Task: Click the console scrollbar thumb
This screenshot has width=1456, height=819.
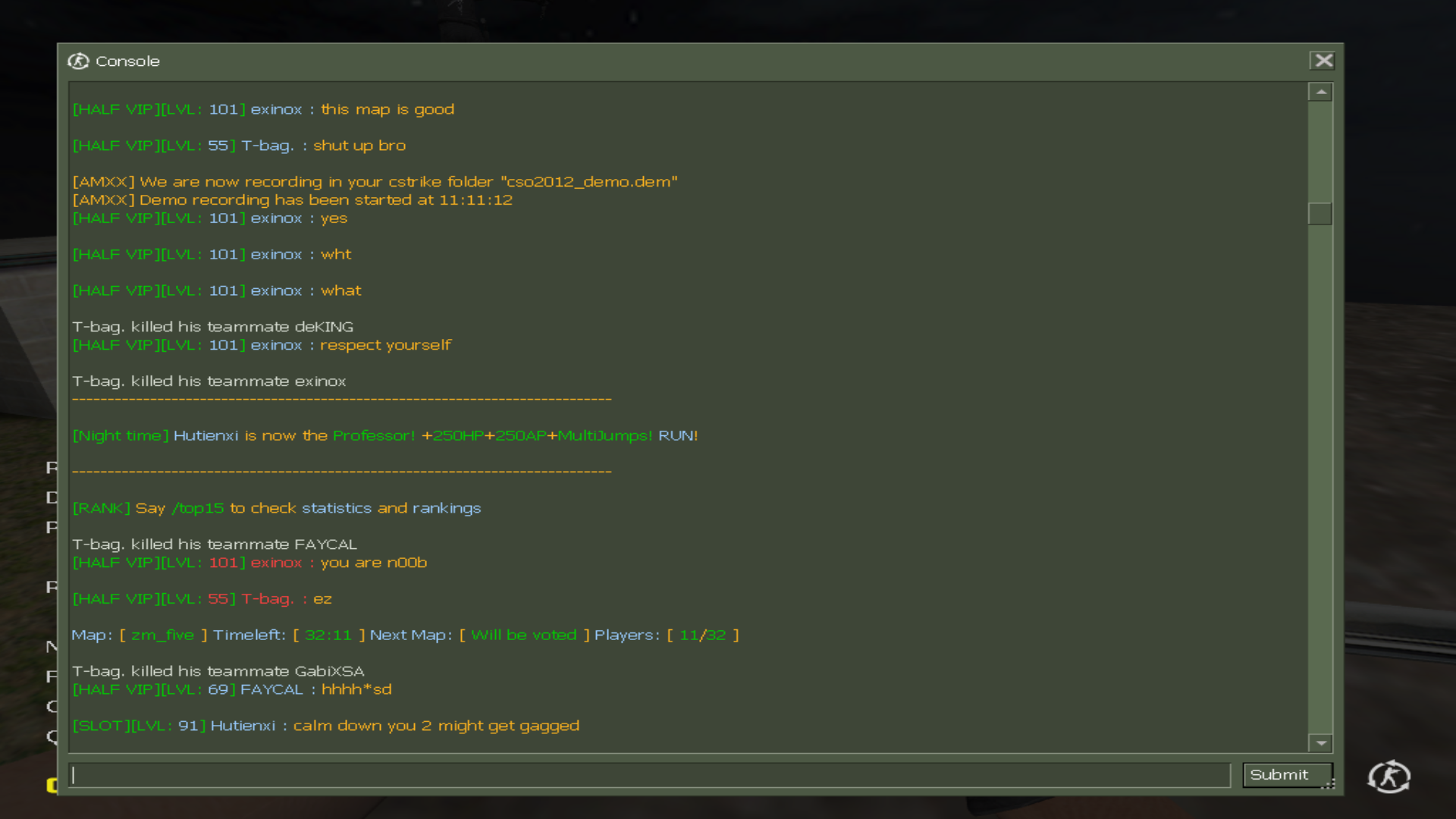Action: pos(1320,214)
